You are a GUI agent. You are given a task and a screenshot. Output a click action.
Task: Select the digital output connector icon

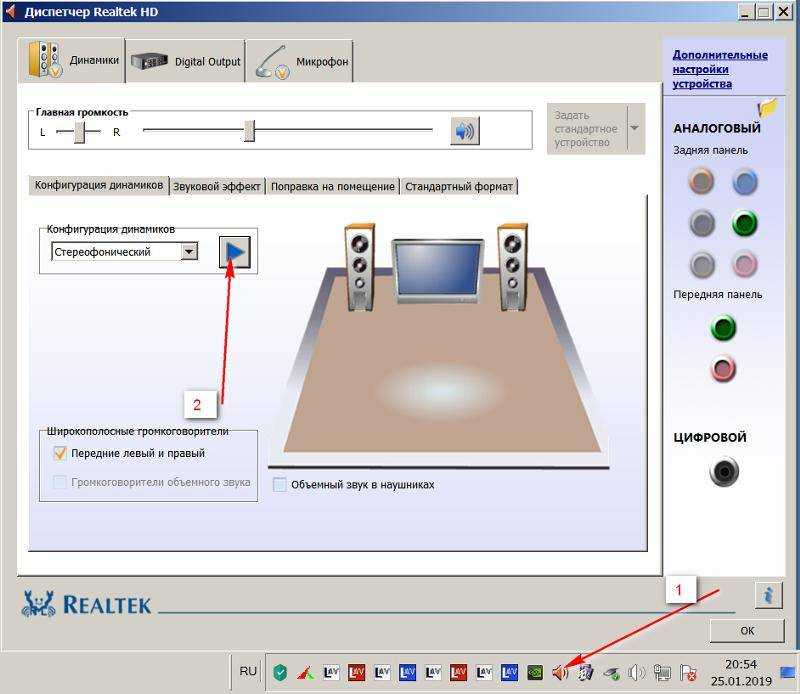point(724,471)
